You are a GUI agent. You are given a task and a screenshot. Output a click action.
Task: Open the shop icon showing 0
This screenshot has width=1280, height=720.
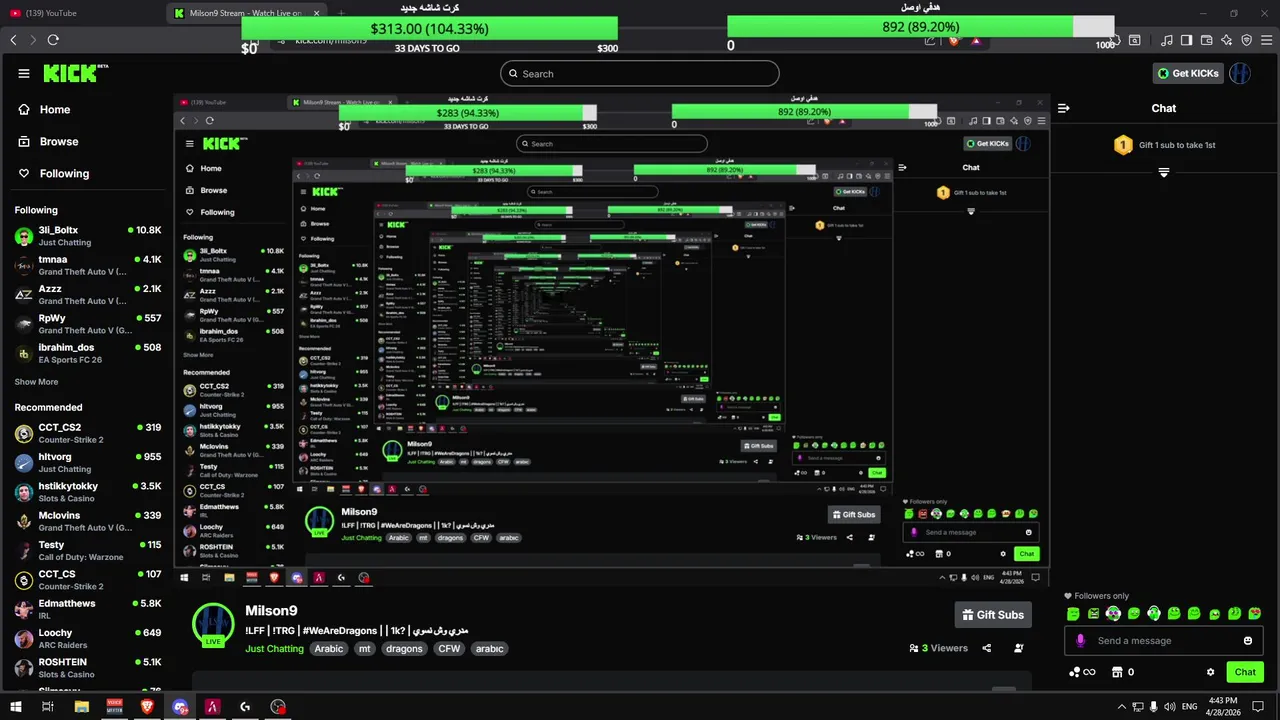click(1123, 672)
